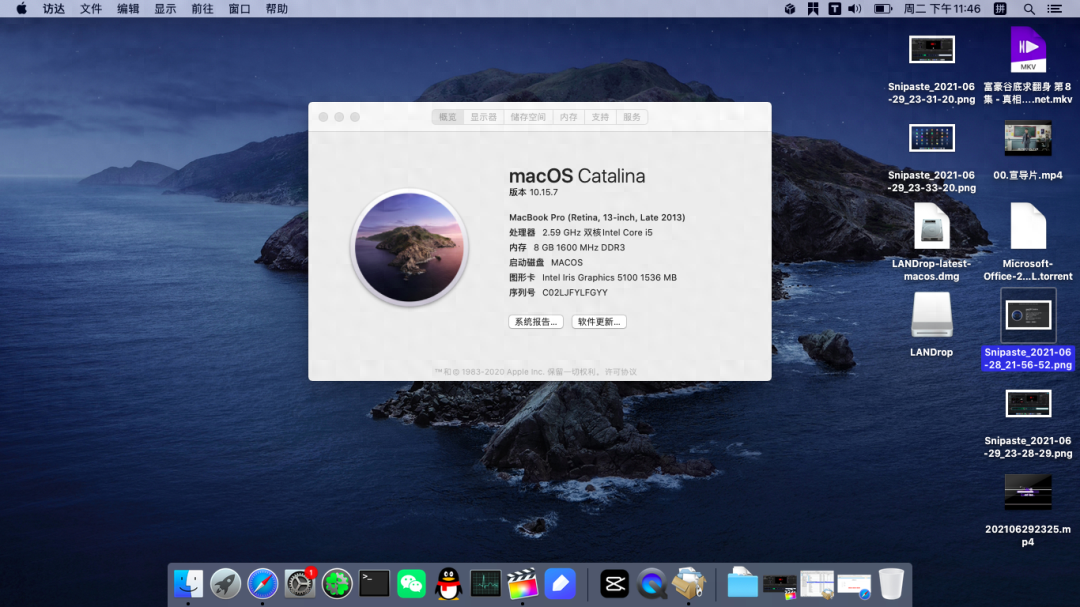Click the 系统报告... button
This screenshot has height=607, width=1080.
point(535,322)
